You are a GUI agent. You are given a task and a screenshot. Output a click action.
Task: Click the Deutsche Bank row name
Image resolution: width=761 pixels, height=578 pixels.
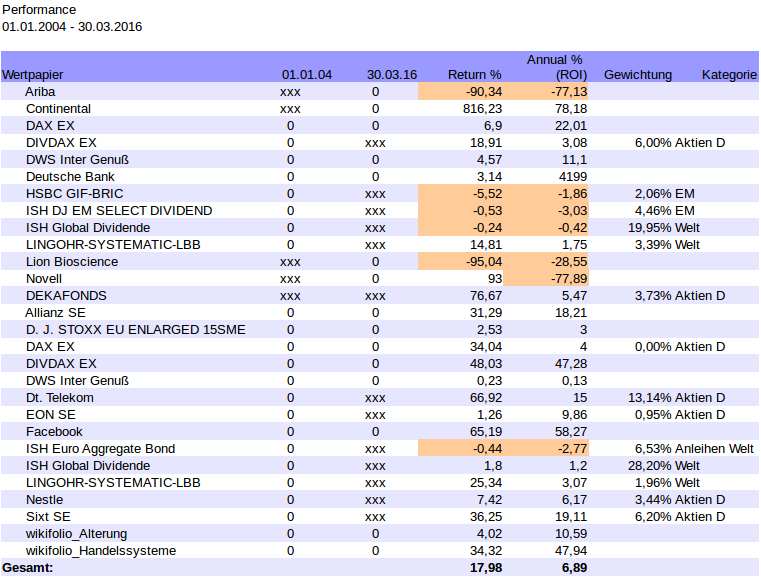tap(70, 177)
